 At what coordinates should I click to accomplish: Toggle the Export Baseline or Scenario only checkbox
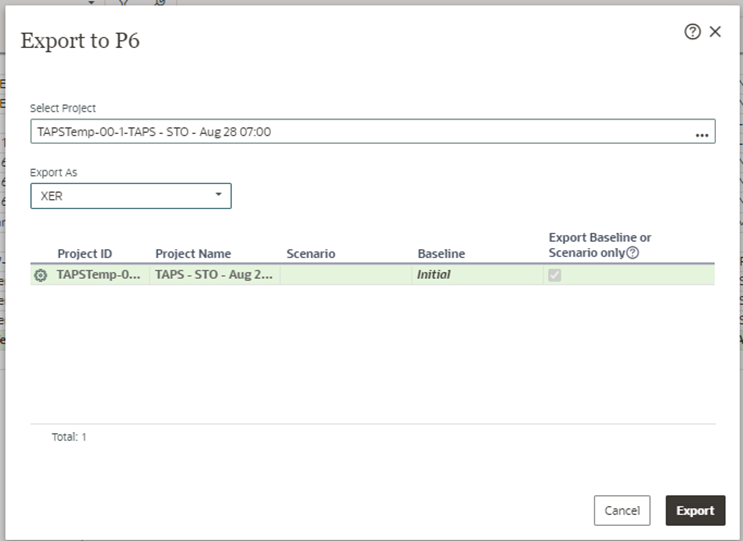point(554,275)
